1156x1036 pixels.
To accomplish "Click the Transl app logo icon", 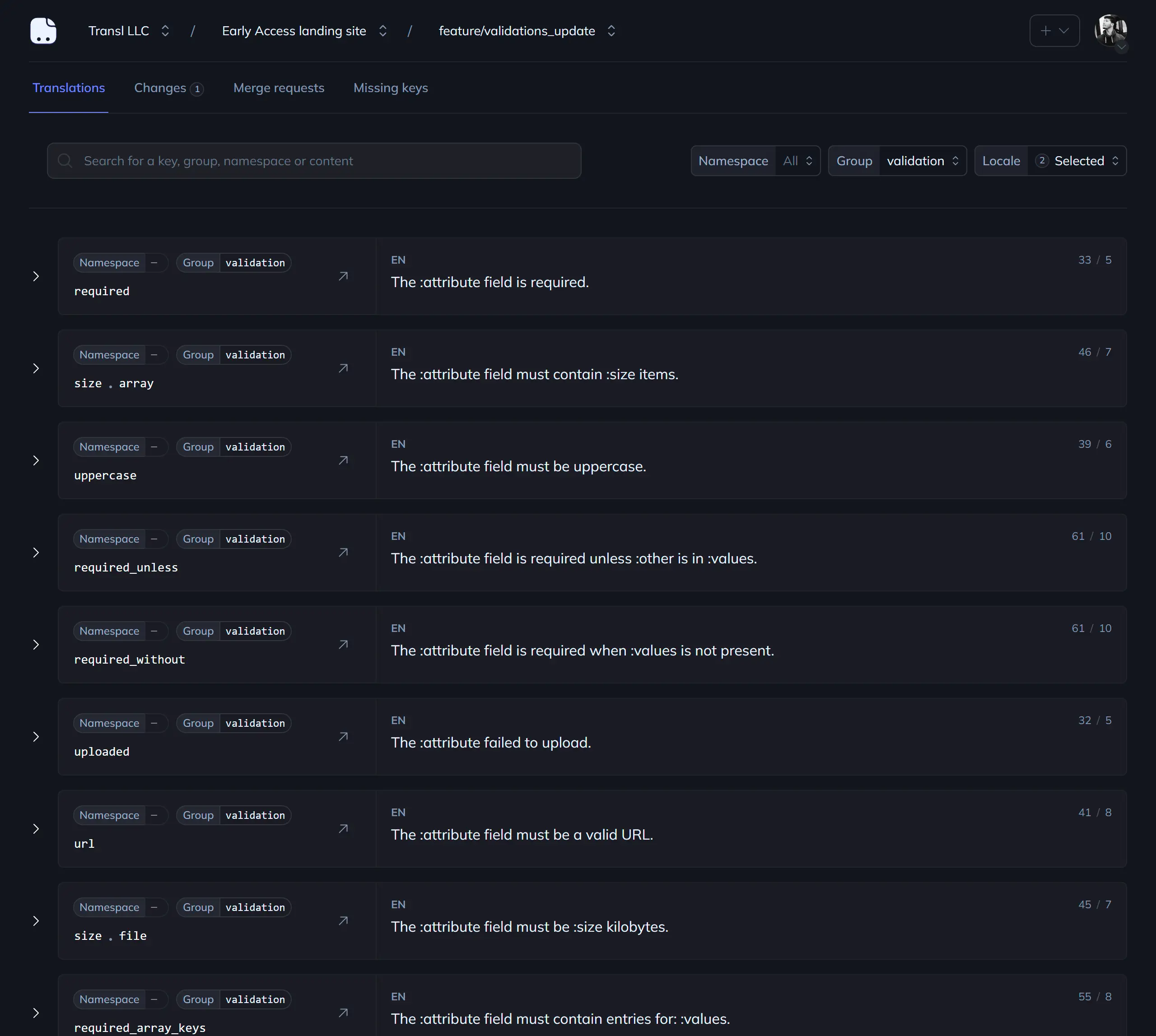I will [x=43, y=31].
